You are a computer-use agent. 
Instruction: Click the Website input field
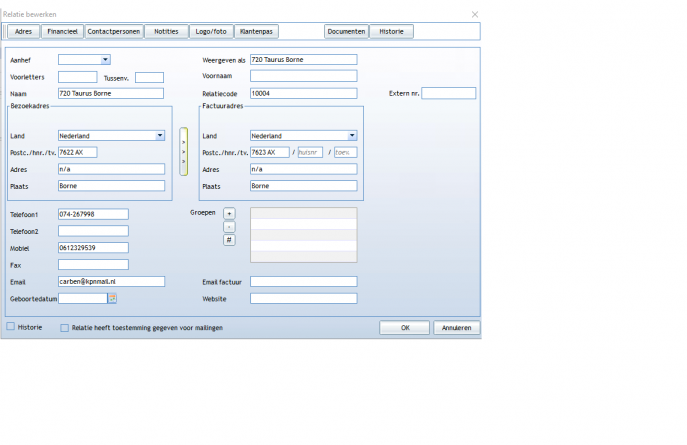pos(304,298)
